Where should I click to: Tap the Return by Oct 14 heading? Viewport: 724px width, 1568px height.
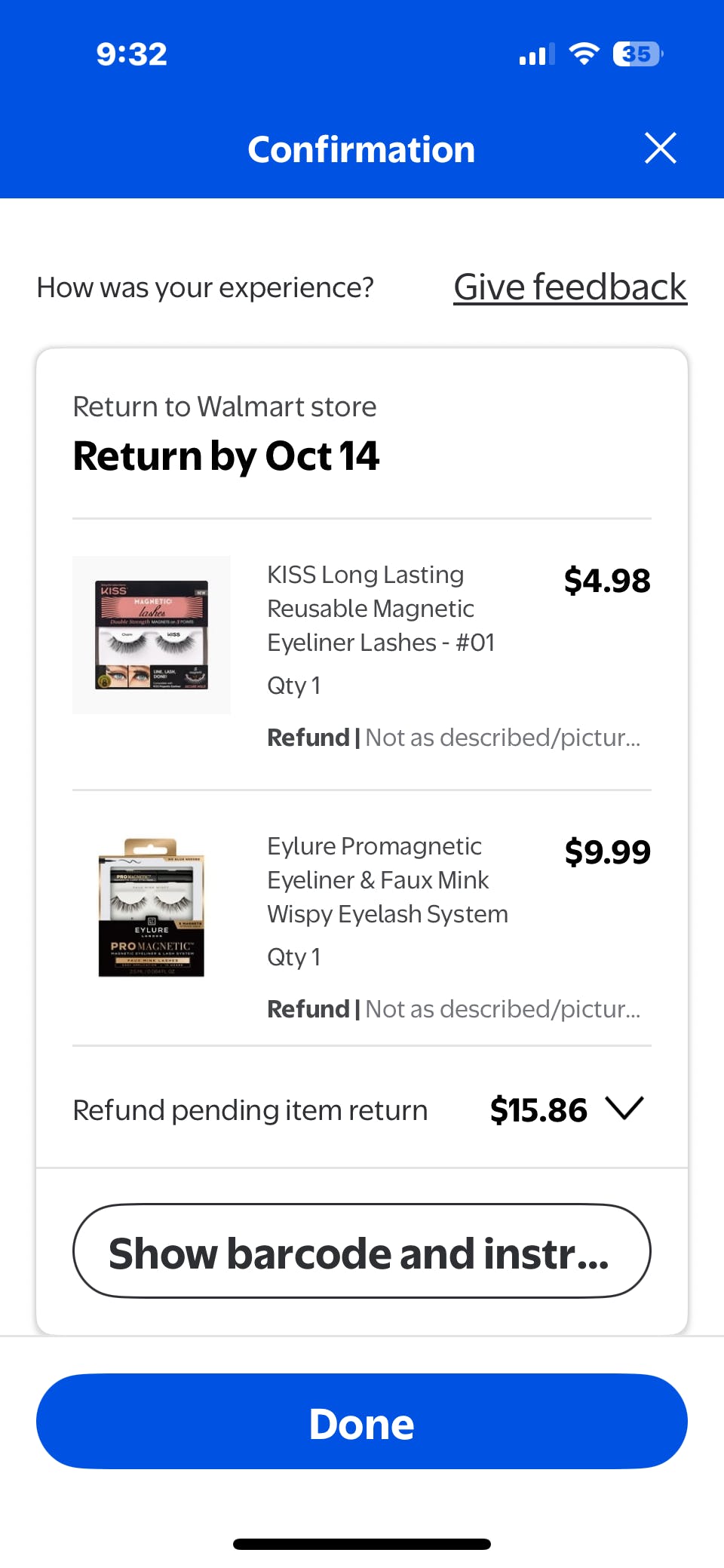(x=226, y=456)
